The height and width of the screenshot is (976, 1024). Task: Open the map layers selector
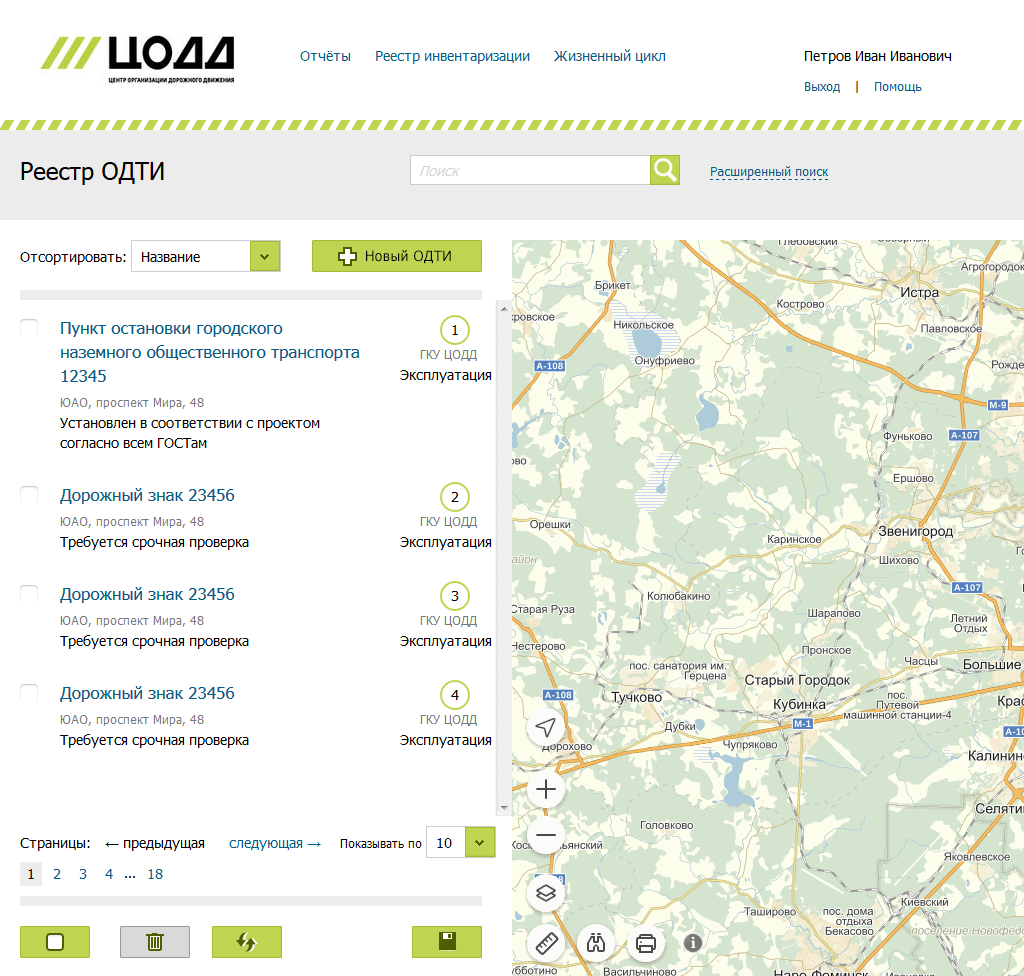point(546,893)
